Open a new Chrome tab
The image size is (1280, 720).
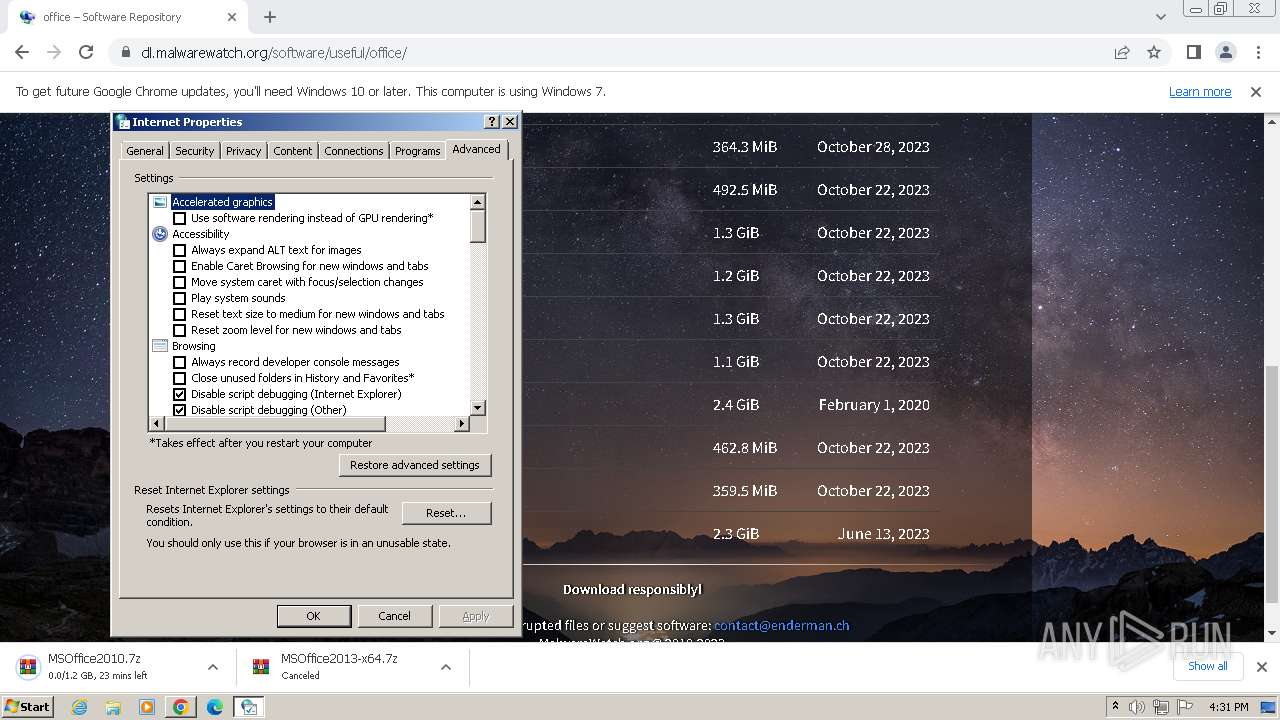tap(270, 17)
